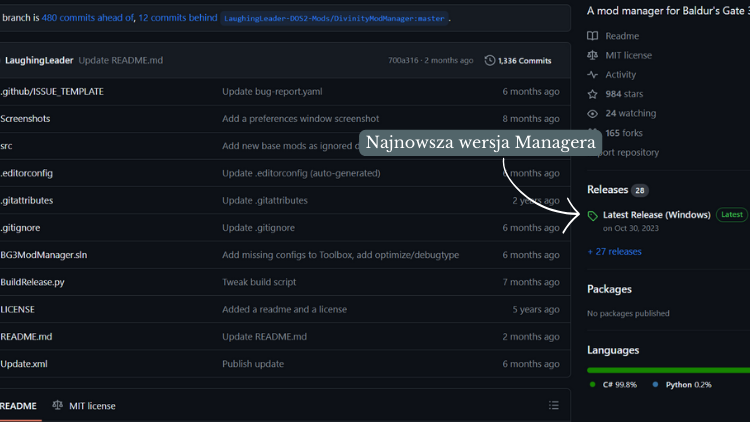Click the 28 releases count badge
750x422 pixels.
click(640, 190)
